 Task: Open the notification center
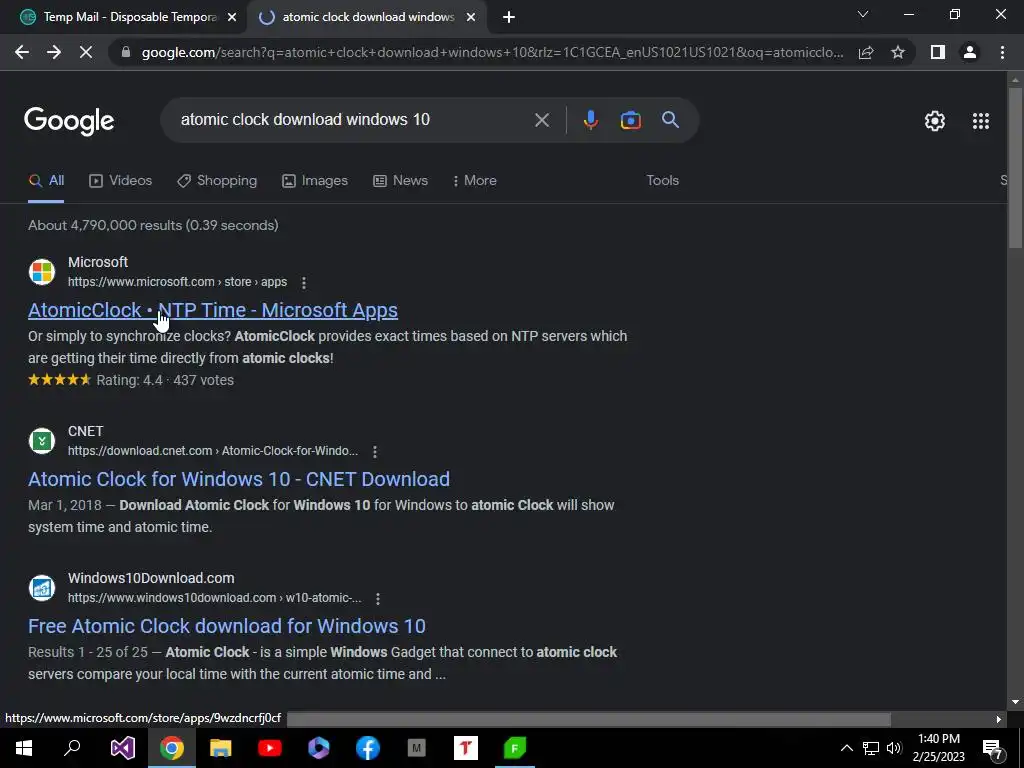[x=993, y=748]
